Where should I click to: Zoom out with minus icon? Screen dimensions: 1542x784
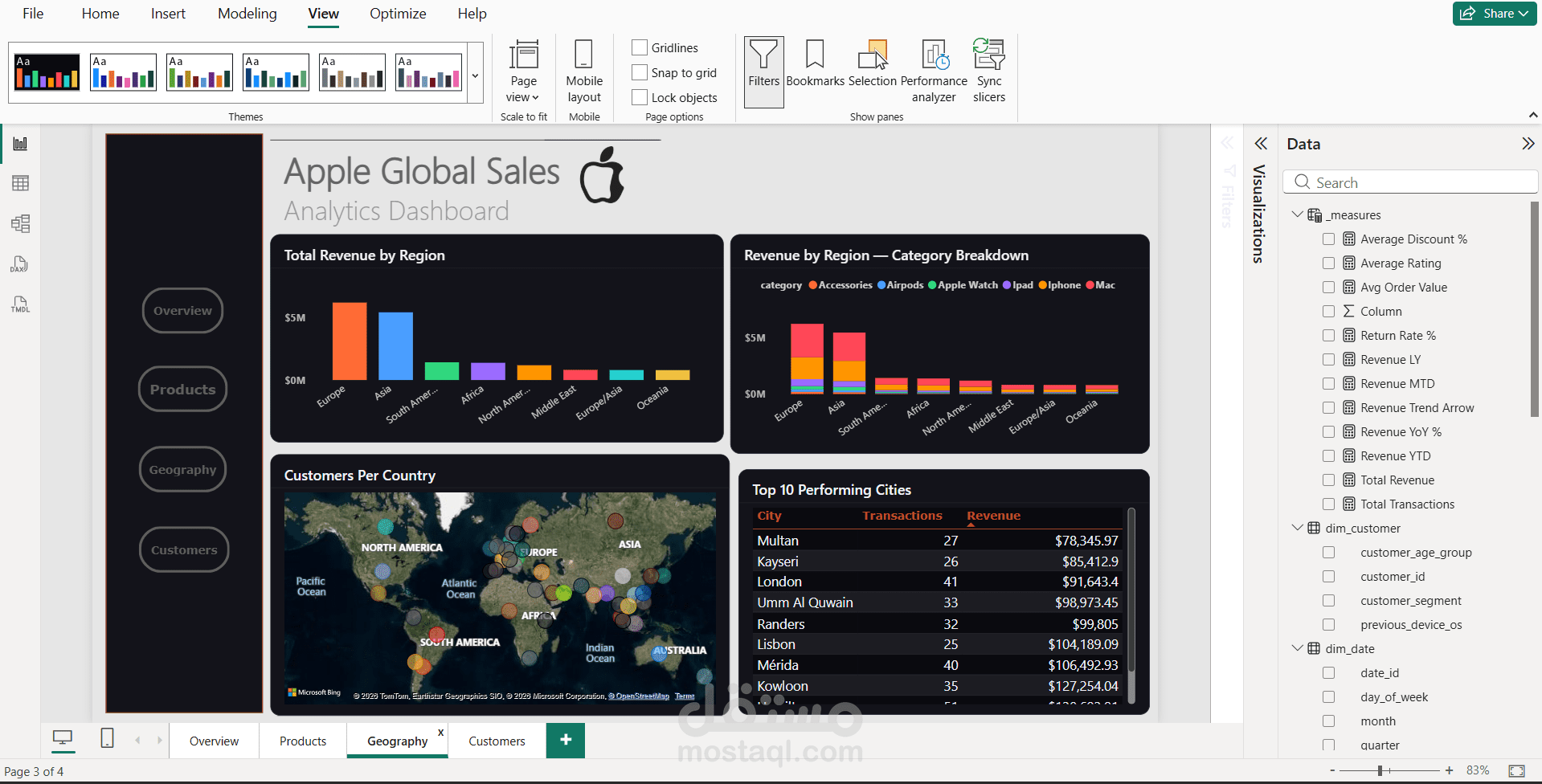pos(1332,770)
